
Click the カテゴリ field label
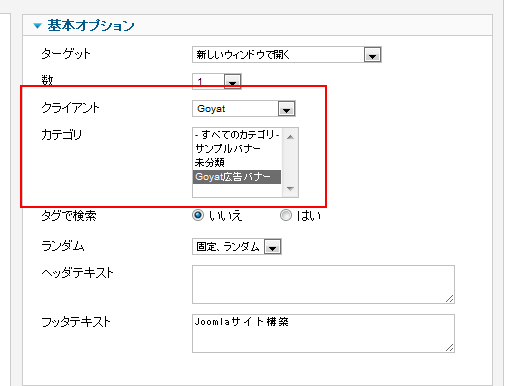(x=61, y=135)
